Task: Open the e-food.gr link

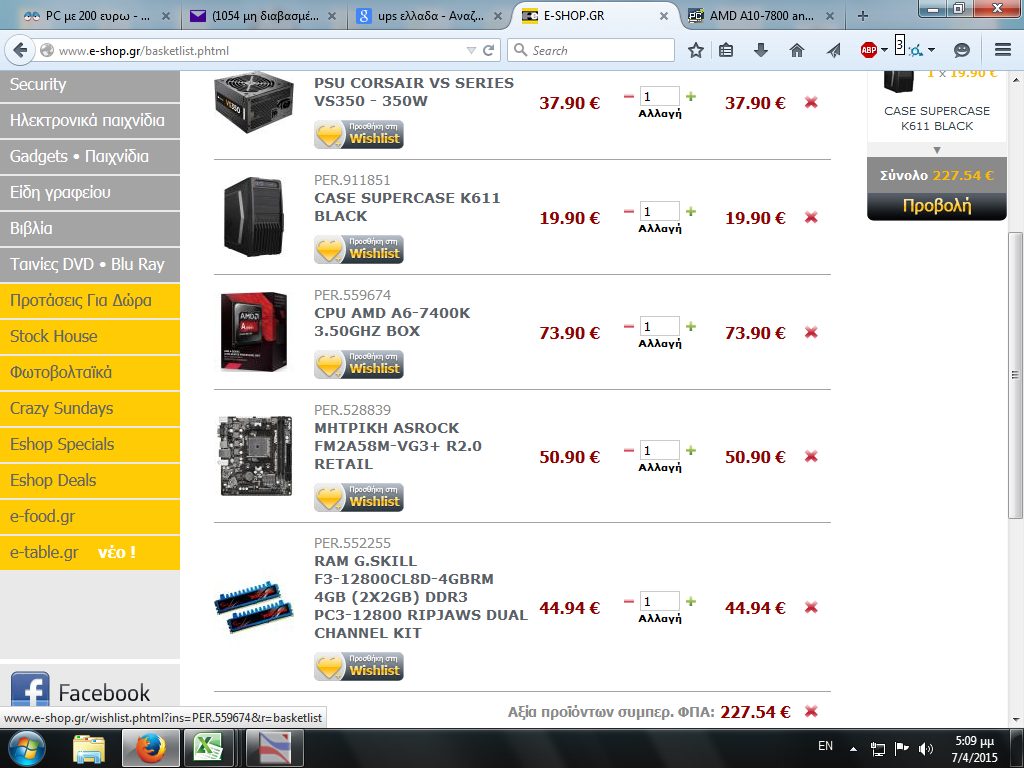Action: point(90,516)
